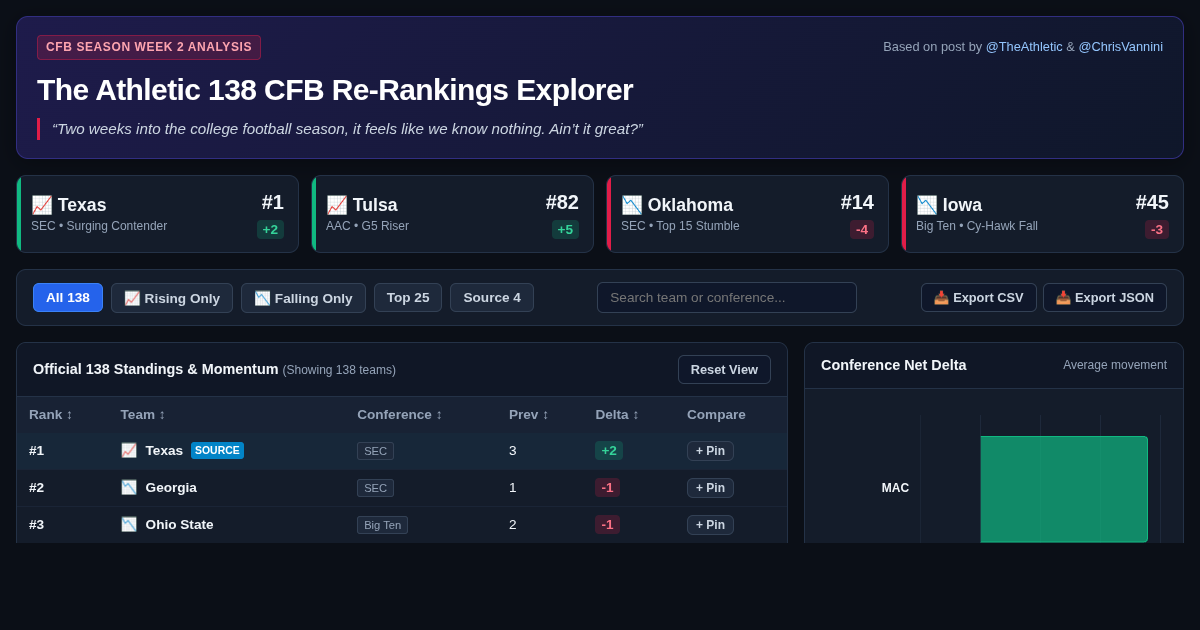Viewport: 1200px width, 630px height.
Task: Export standings as CSV
Action: coord(979,297)
